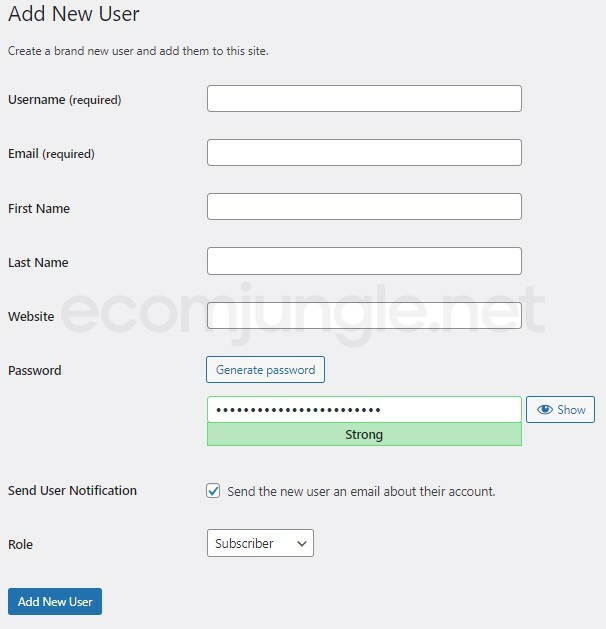Click the 'Email (required)' label
The height and width of the screenshot is (629, 606).
coord(51,154)
